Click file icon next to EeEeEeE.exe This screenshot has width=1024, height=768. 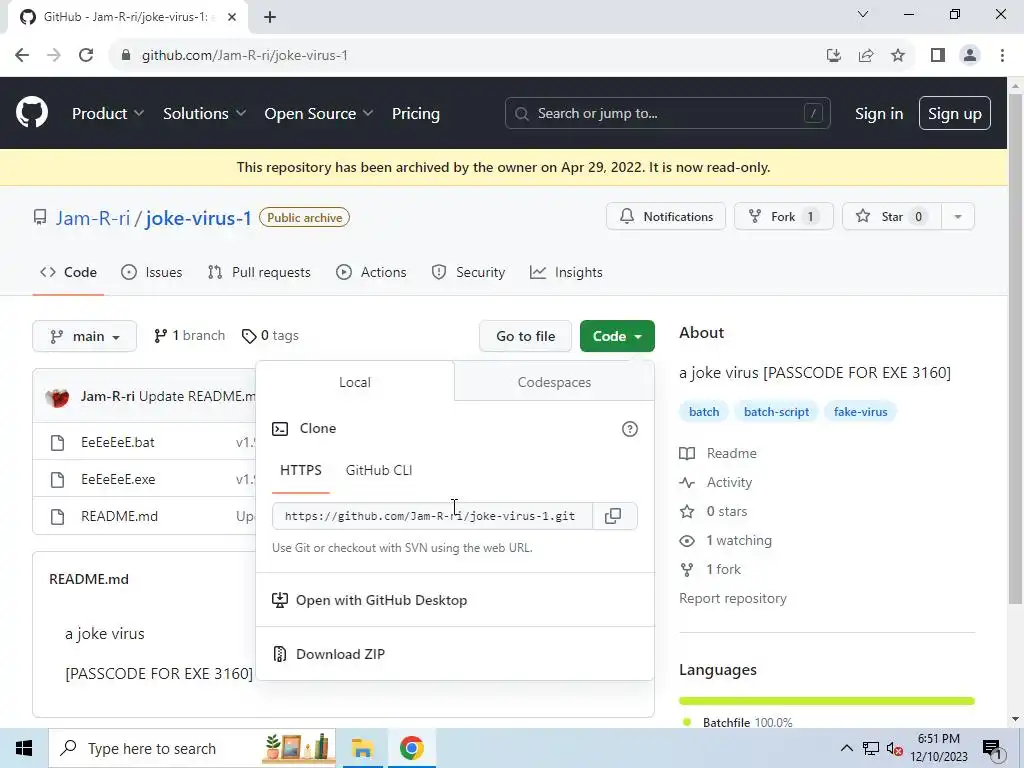[x=57, y=480]
